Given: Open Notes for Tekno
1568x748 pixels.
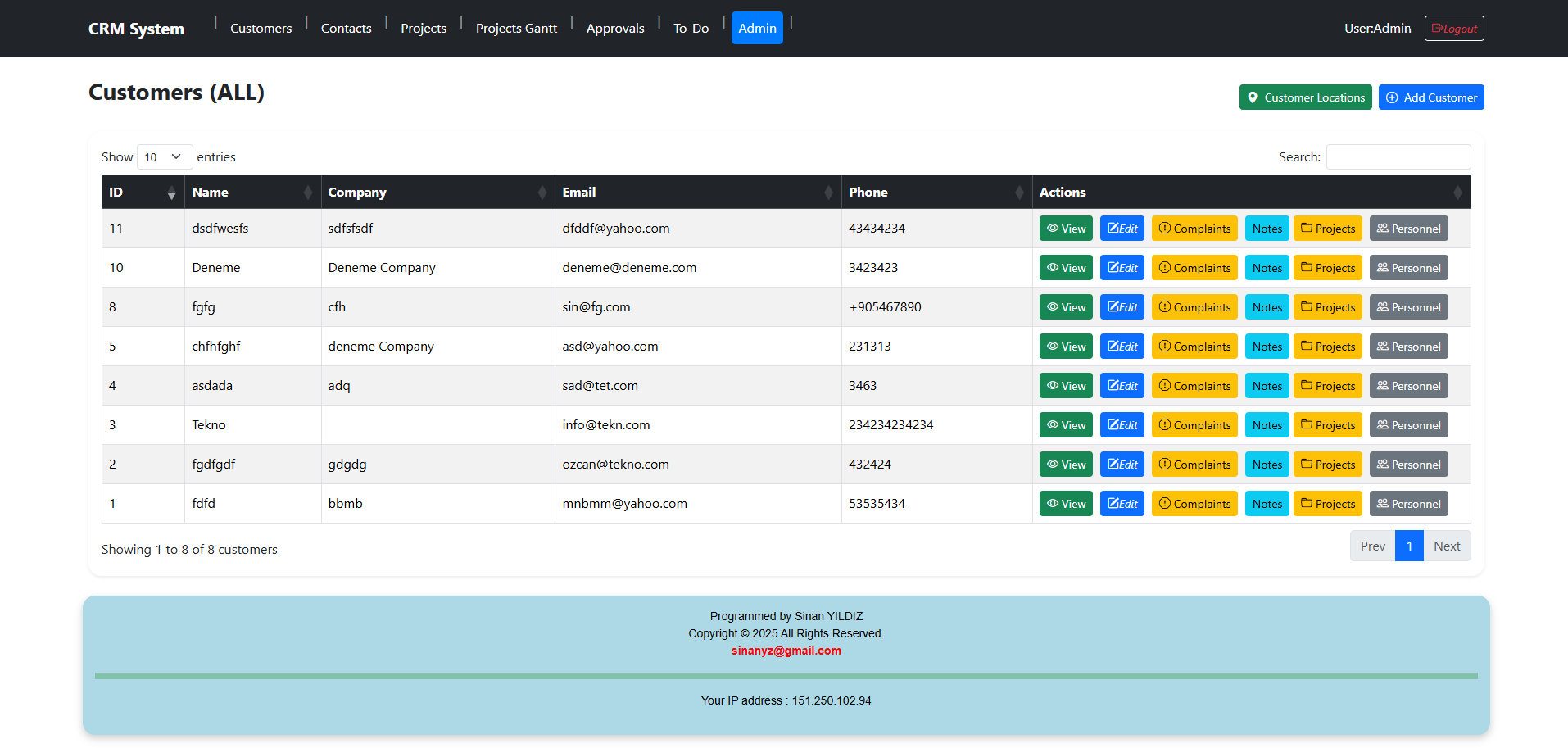Looking at the screenshot, I should tap(1267, 425).
